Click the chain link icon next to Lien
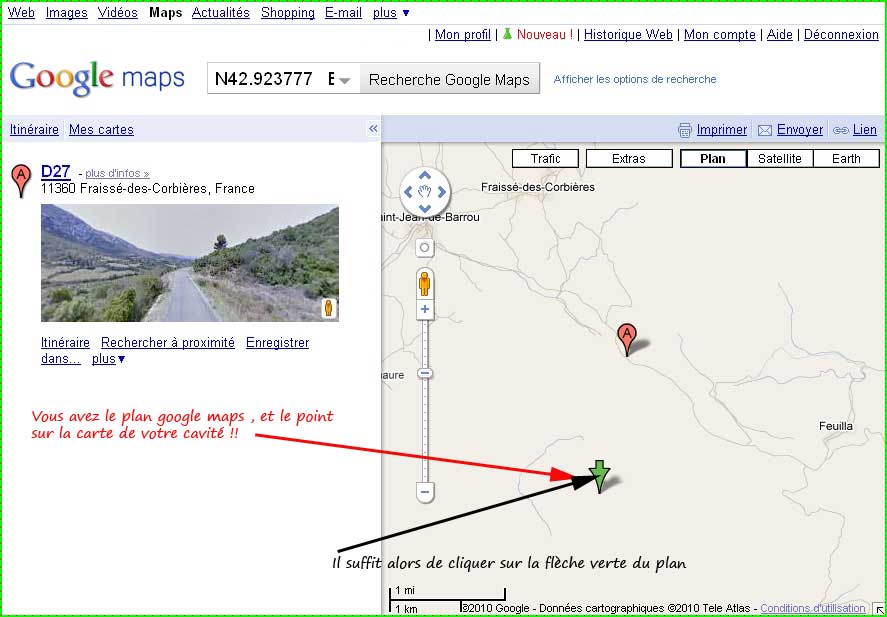Viewport: 887px width, 617px height. (x=841, y=131)
